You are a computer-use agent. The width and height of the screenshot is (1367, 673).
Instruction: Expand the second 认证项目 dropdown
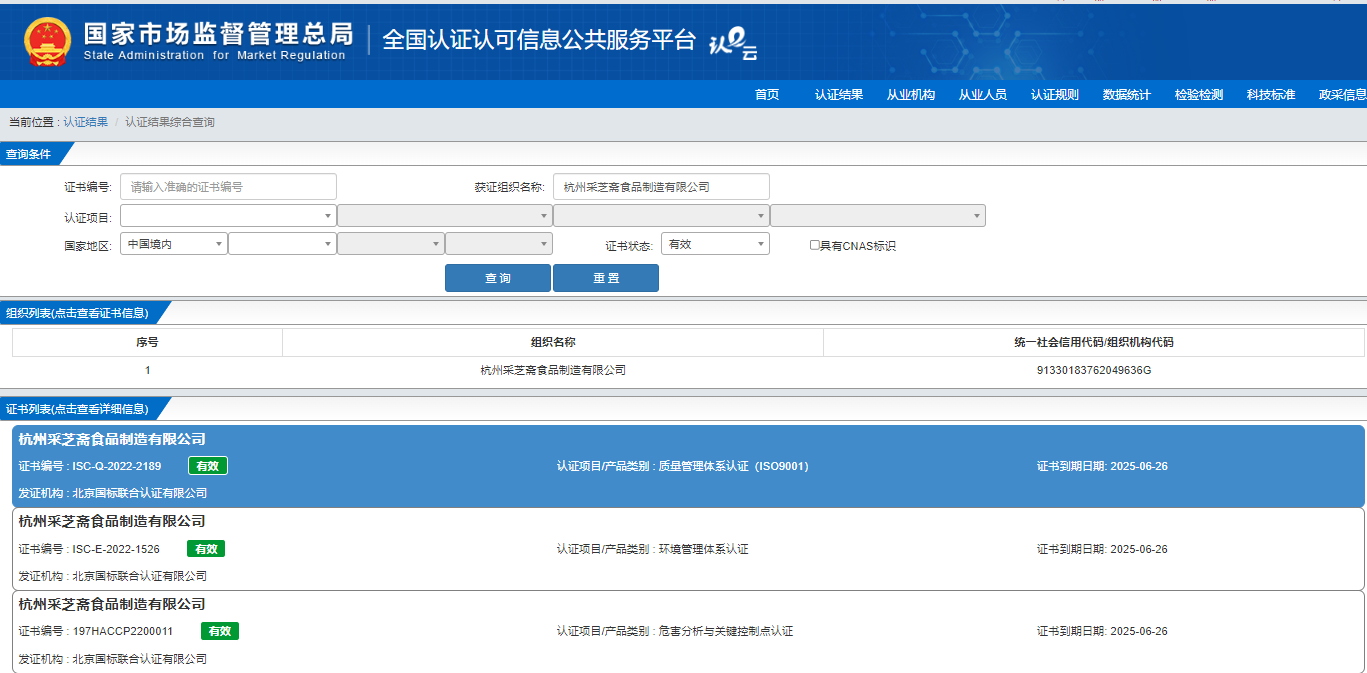click(444, 216)
